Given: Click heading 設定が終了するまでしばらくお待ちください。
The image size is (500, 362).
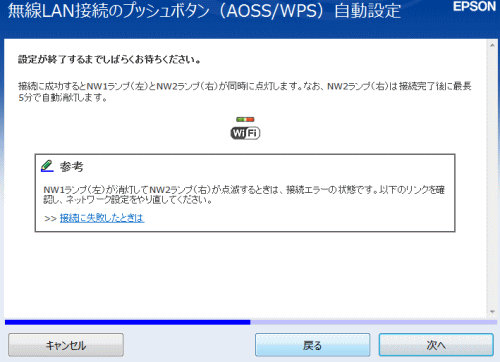Looking at the screenshot, I should pos(109,60).
